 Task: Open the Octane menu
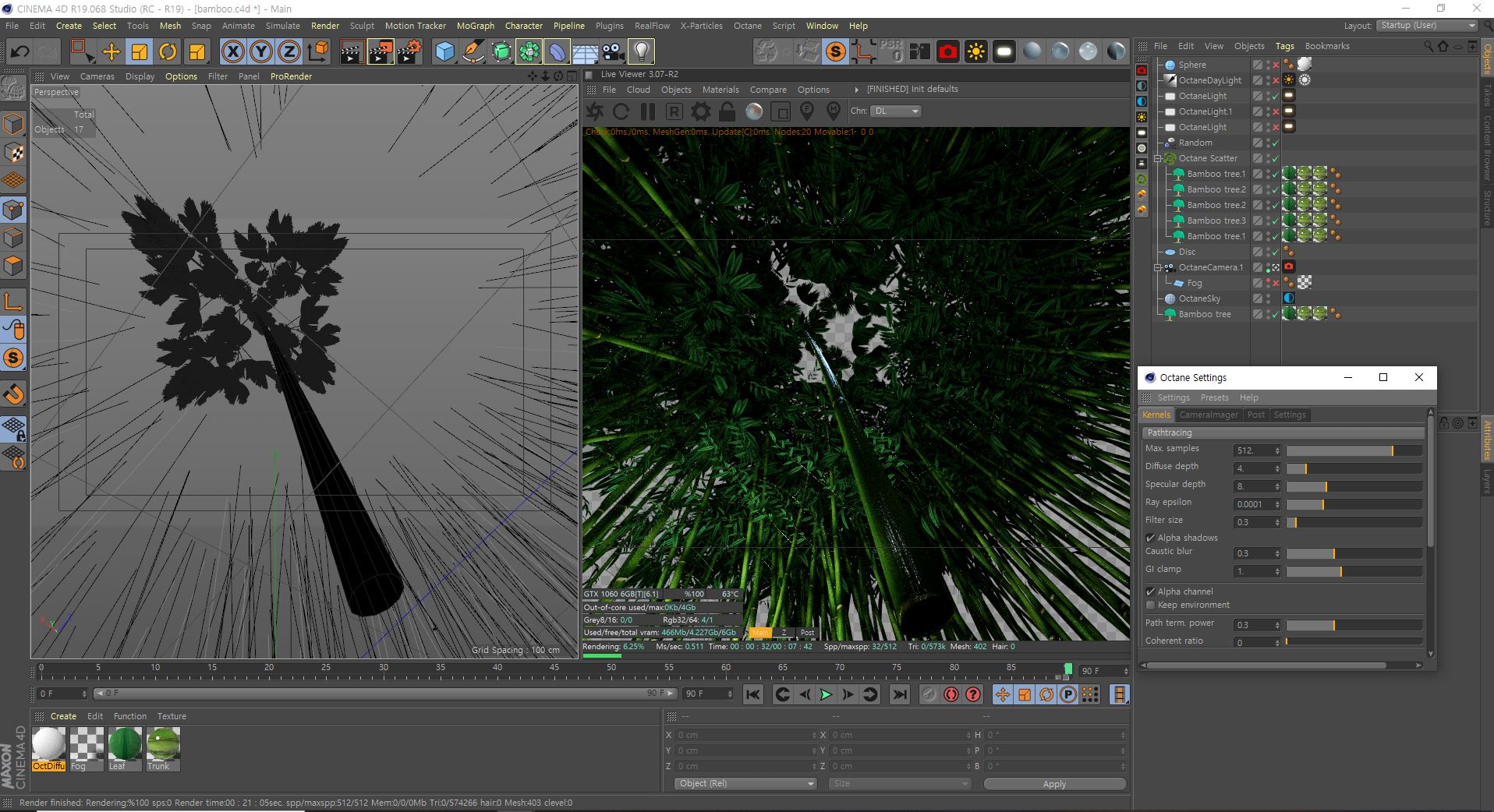(x=747, y=26)
